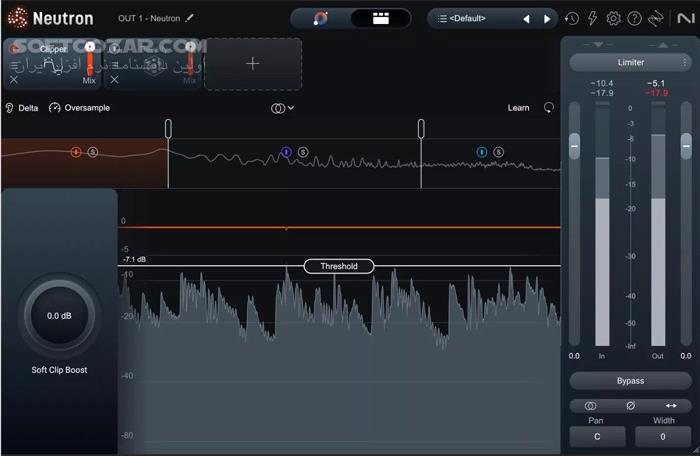Remove the Clipper module with X

click(14, 80)
